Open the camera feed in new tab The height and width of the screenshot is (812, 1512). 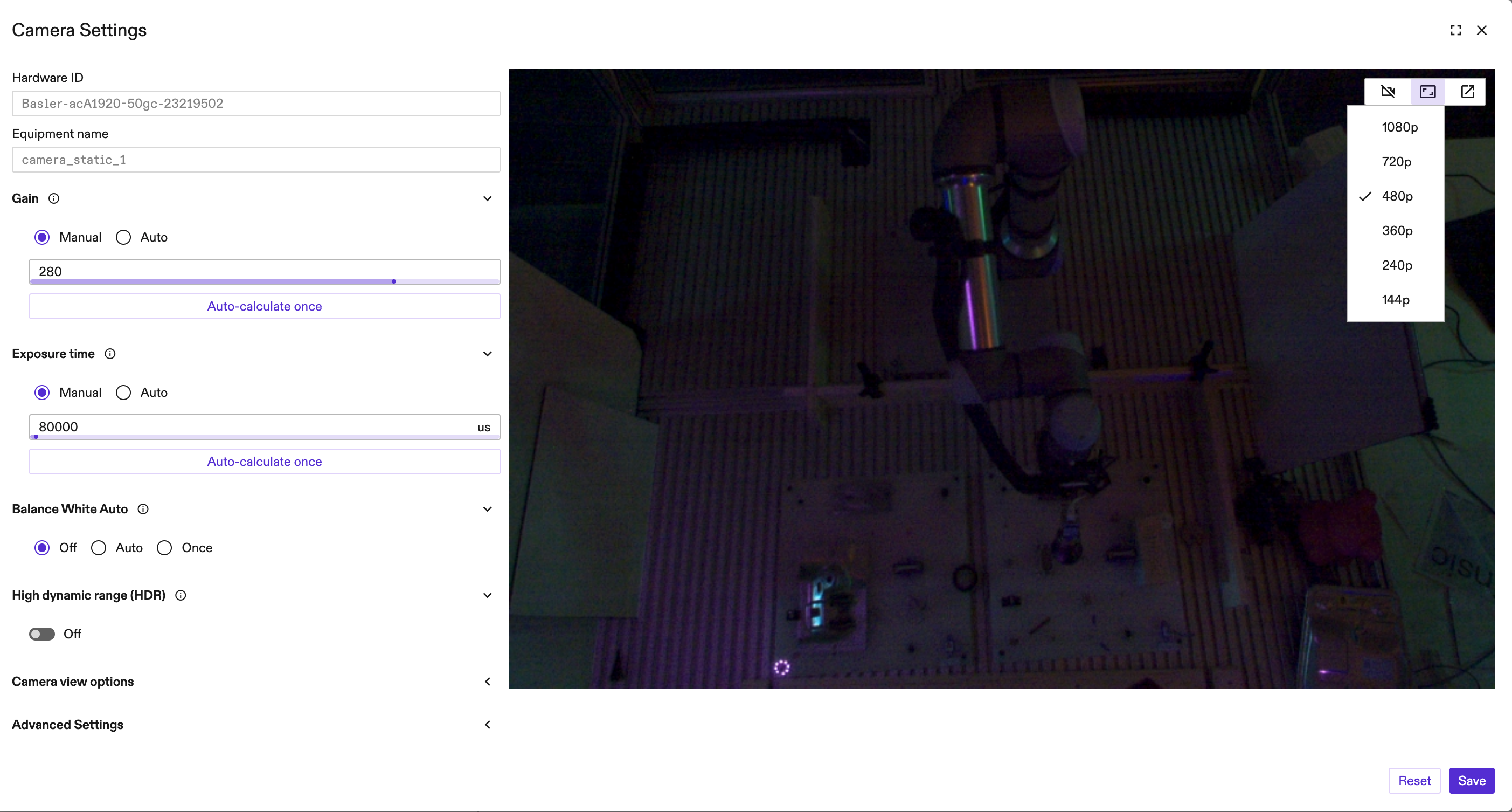1467,92
